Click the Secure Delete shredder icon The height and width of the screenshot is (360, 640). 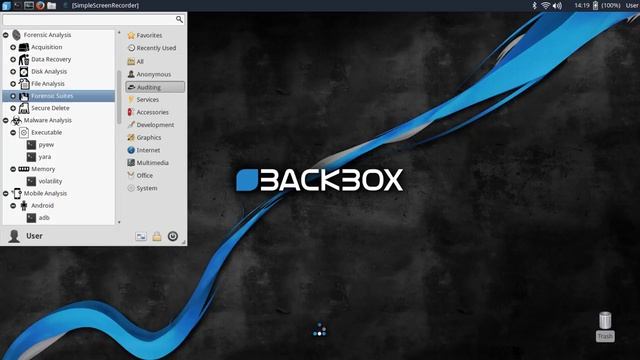[24, 108]
